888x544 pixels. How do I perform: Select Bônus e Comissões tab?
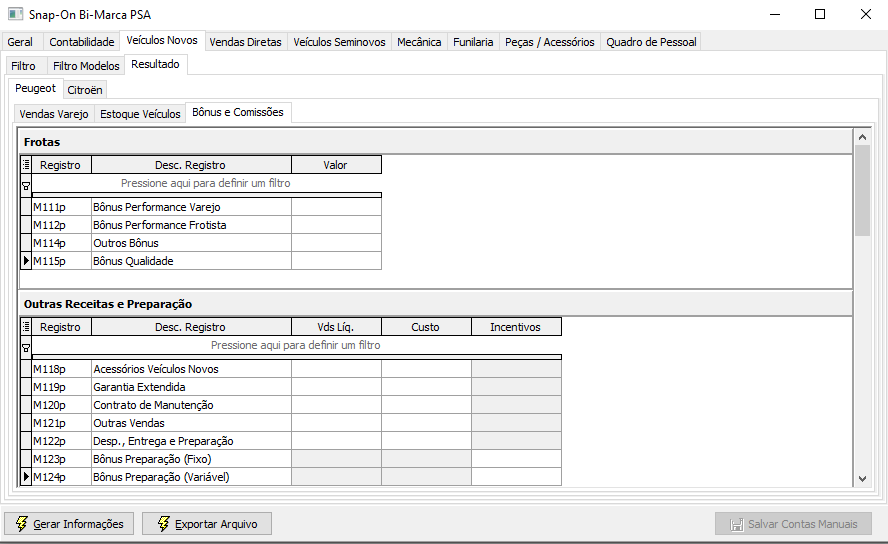(238, 112)
